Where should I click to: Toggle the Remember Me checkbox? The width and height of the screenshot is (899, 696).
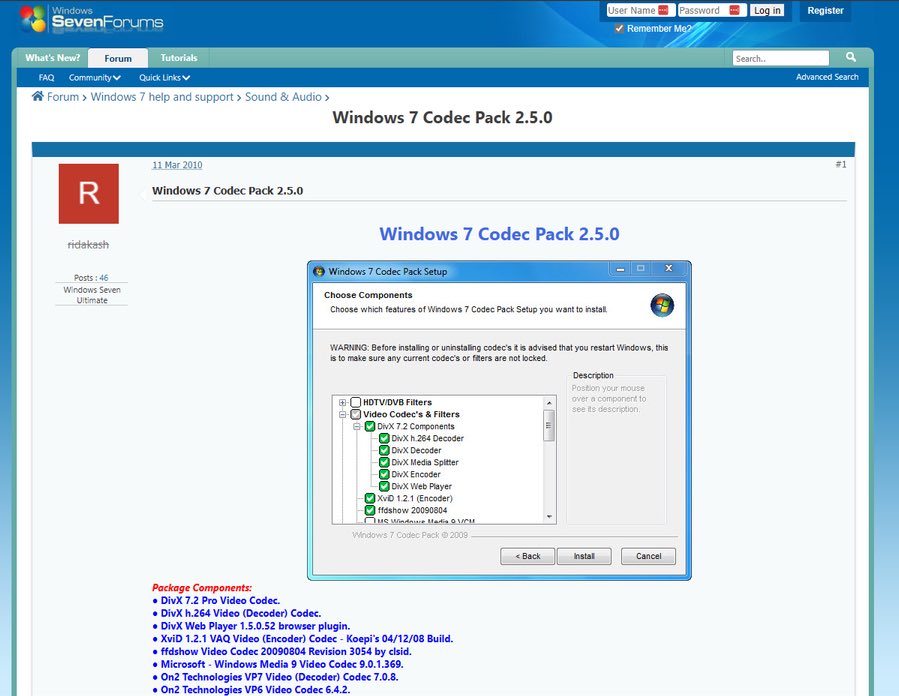point(619,28)
